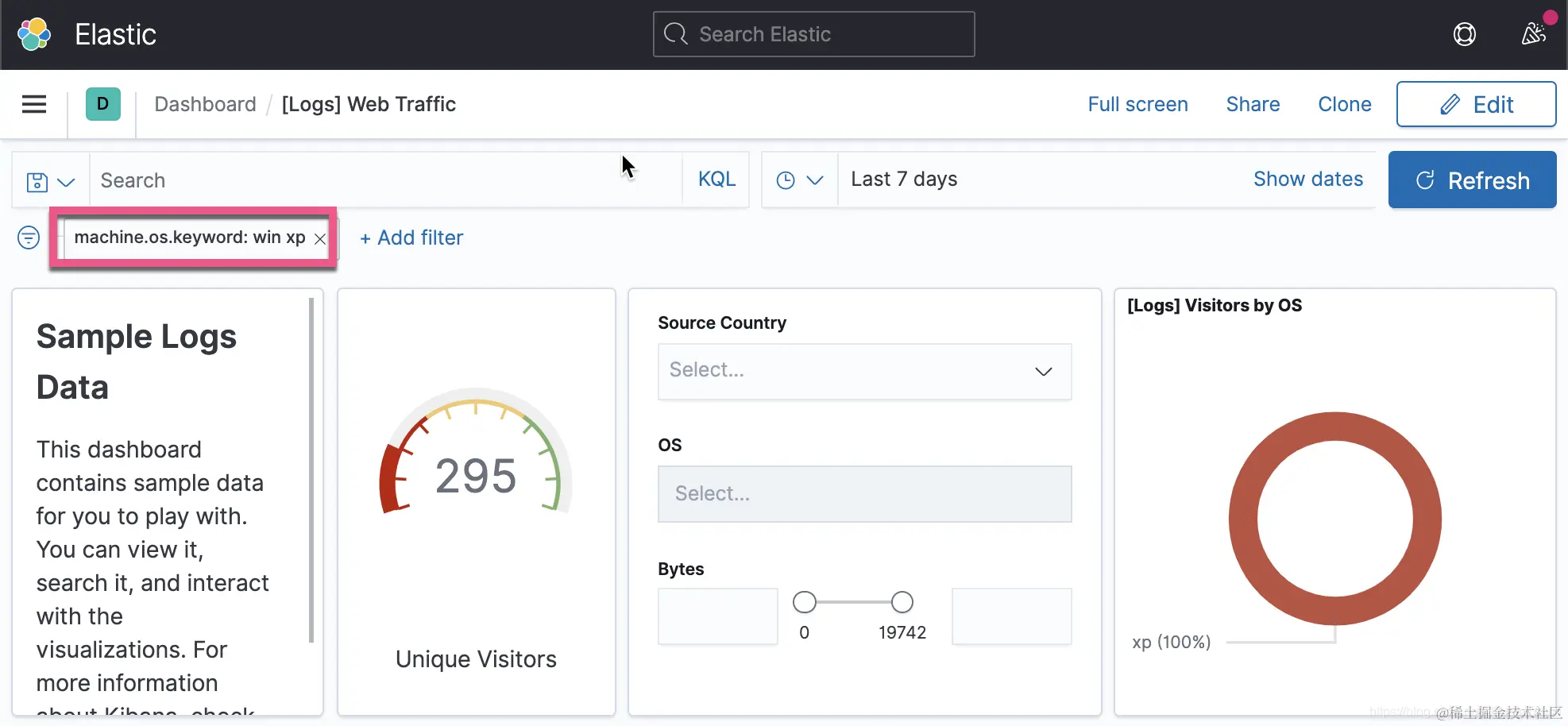Open the OS select dropdown

coord(864,493)
